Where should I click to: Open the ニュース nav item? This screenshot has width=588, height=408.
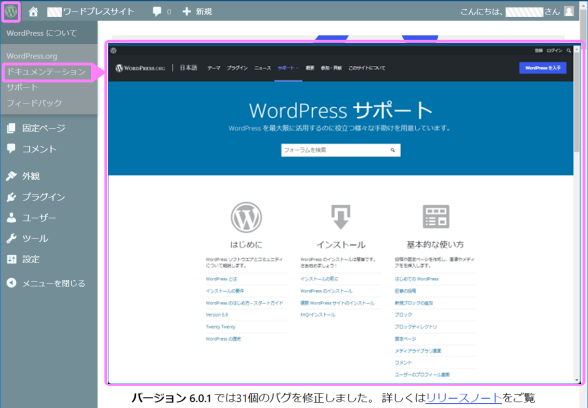(x=262, y=68)
